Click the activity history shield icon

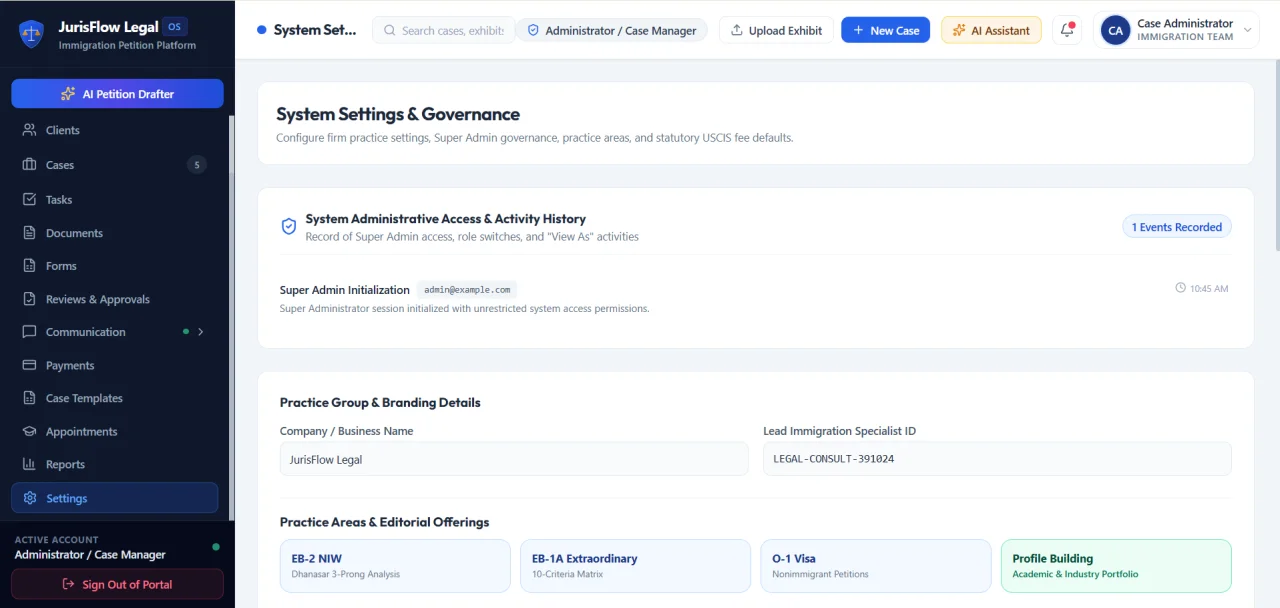click(x=288, y=227)
